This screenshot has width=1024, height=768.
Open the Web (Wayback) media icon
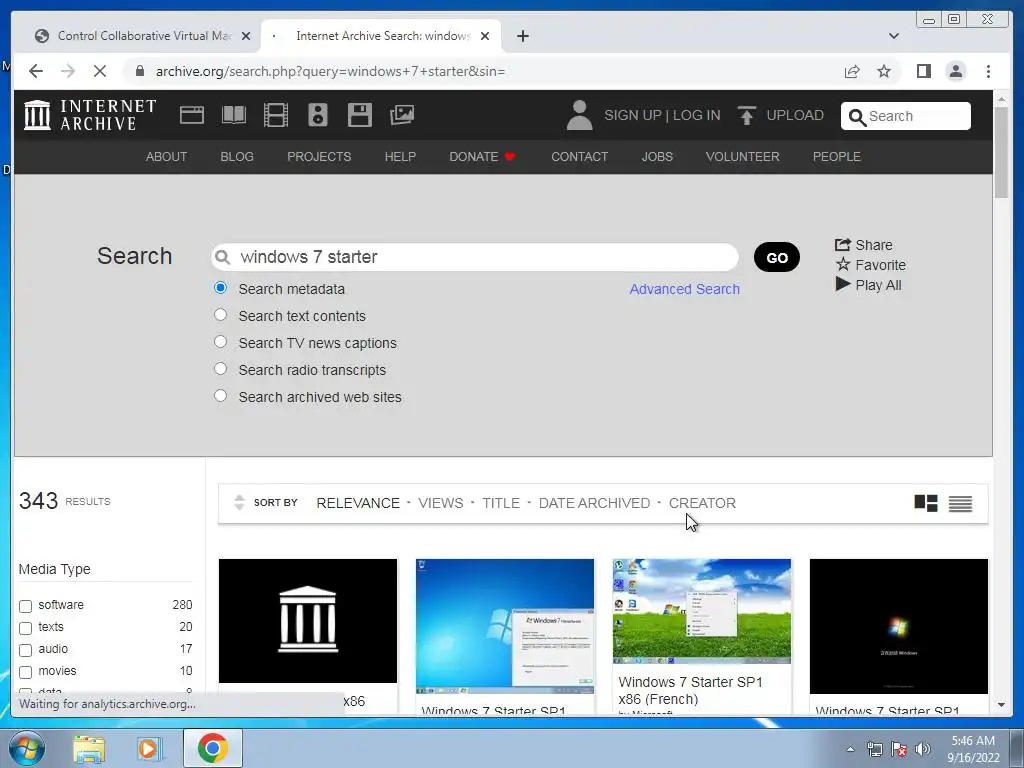(x=192, y=115)
